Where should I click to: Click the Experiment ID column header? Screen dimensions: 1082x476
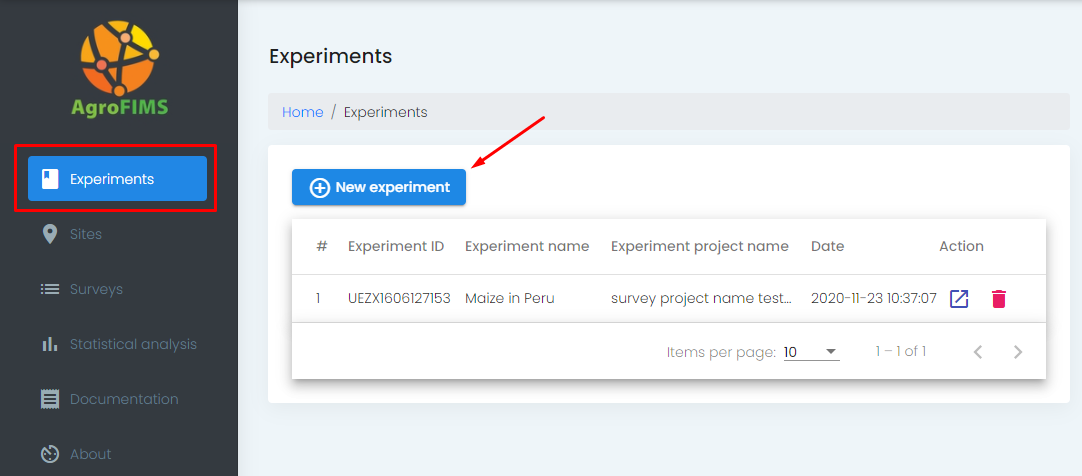[x=396, y=246]
